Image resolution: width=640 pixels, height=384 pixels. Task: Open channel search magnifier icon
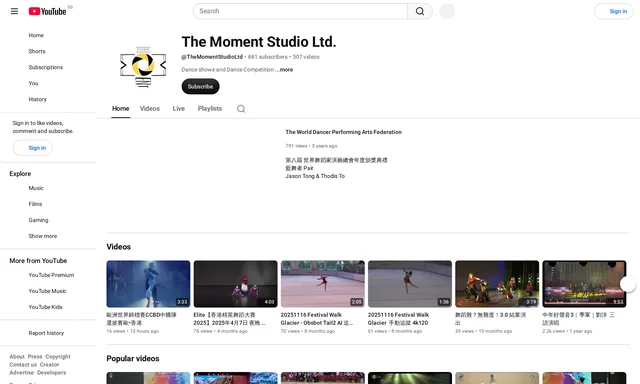[x=241, y=109]
